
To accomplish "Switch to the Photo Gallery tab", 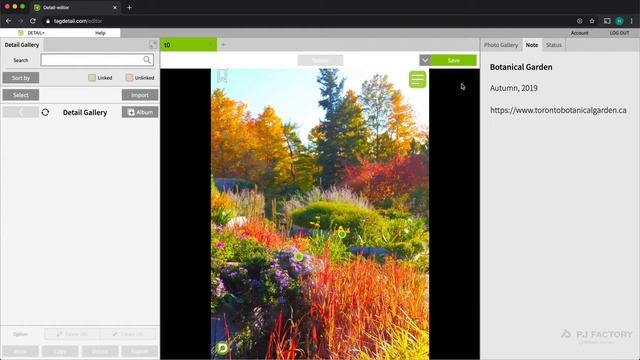I will [x=501, y=45].
